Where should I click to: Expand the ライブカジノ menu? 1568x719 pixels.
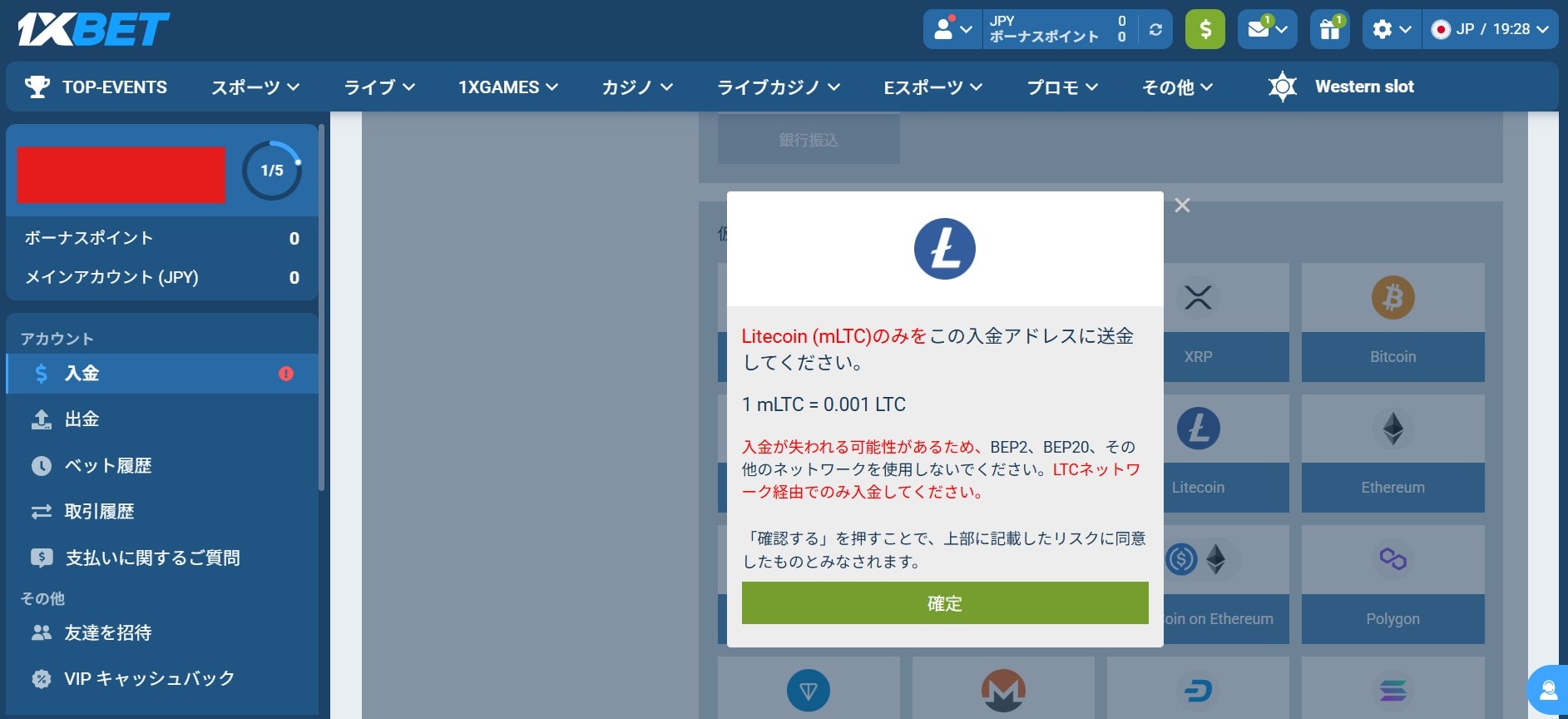779,87
